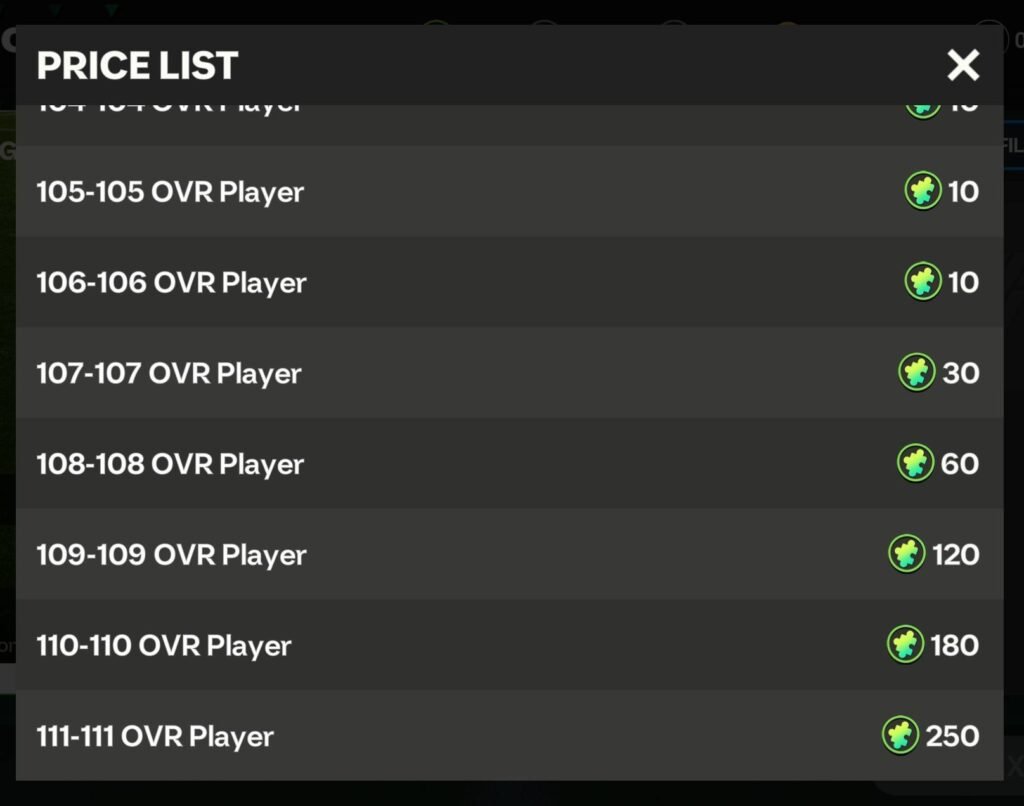Click the puzzle token icon for 108-108 OVR
1024x806 pixels.
[x=915, y=464]
